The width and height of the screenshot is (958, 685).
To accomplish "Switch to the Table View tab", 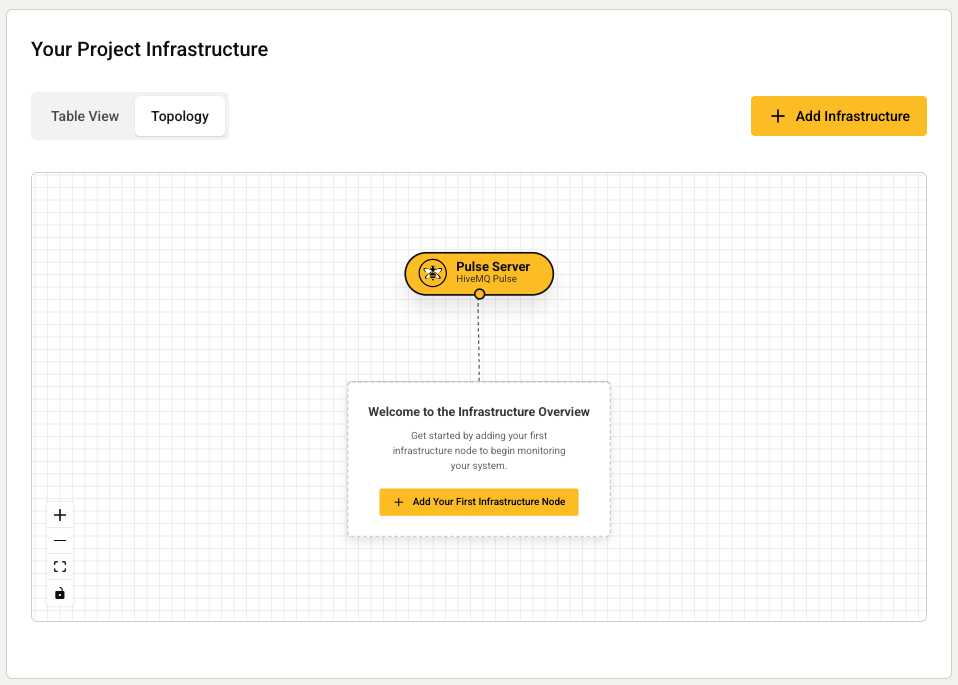I will 85,116.
